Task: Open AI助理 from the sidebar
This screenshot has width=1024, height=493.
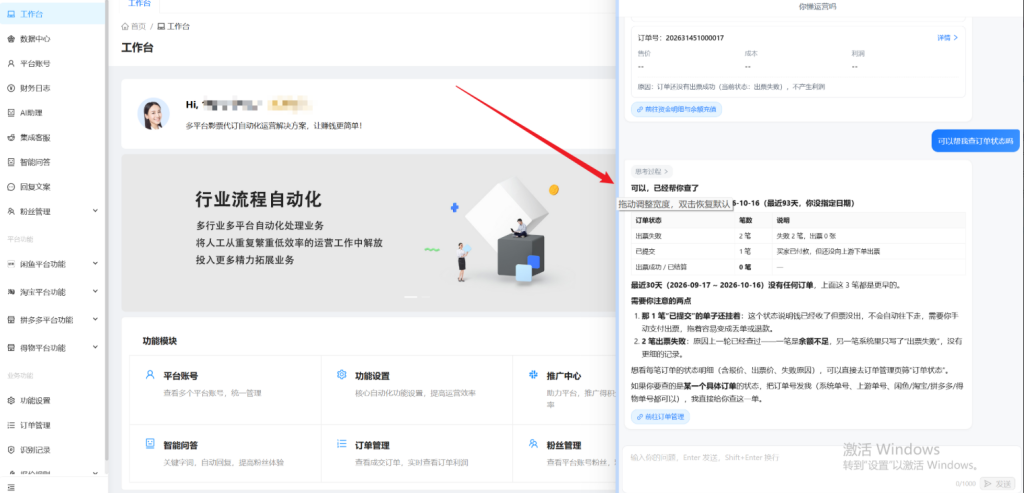Action: 31,113
